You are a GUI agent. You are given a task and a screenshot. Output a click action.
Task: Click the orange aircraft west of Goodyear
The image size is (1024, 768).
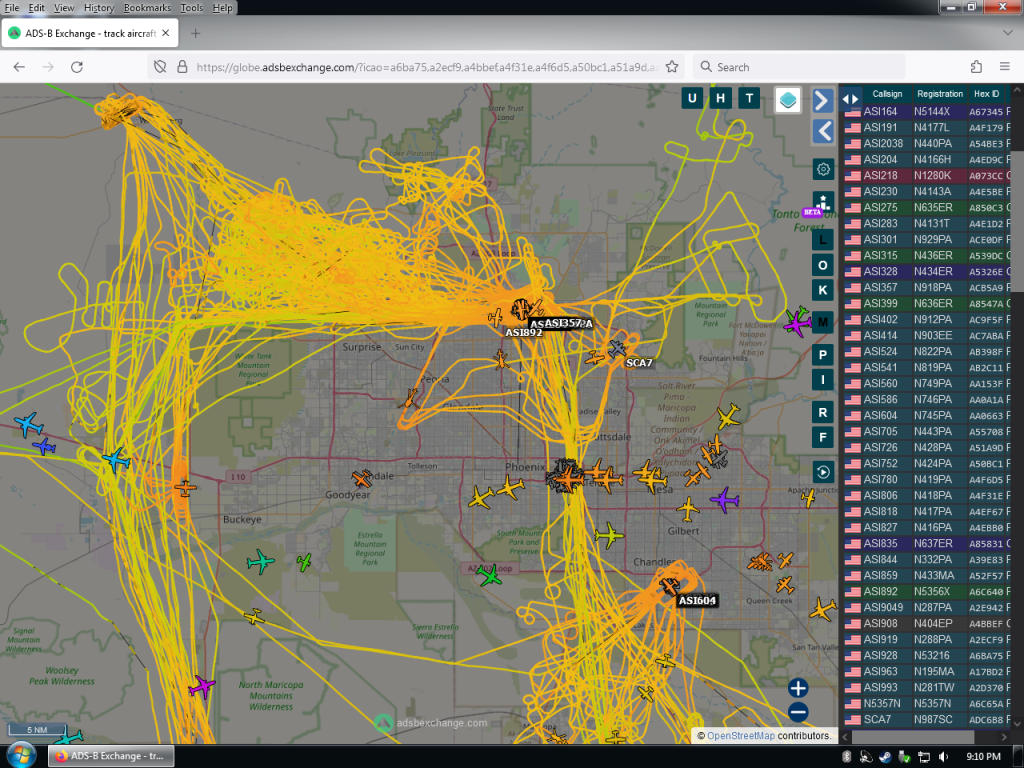(x=185, y=488)
